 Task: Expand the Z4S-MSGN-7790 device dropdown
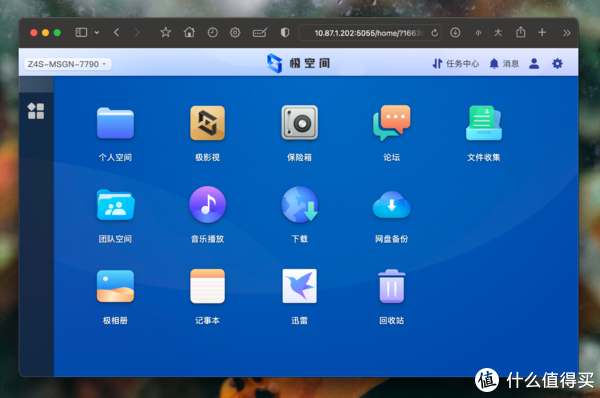68,64
